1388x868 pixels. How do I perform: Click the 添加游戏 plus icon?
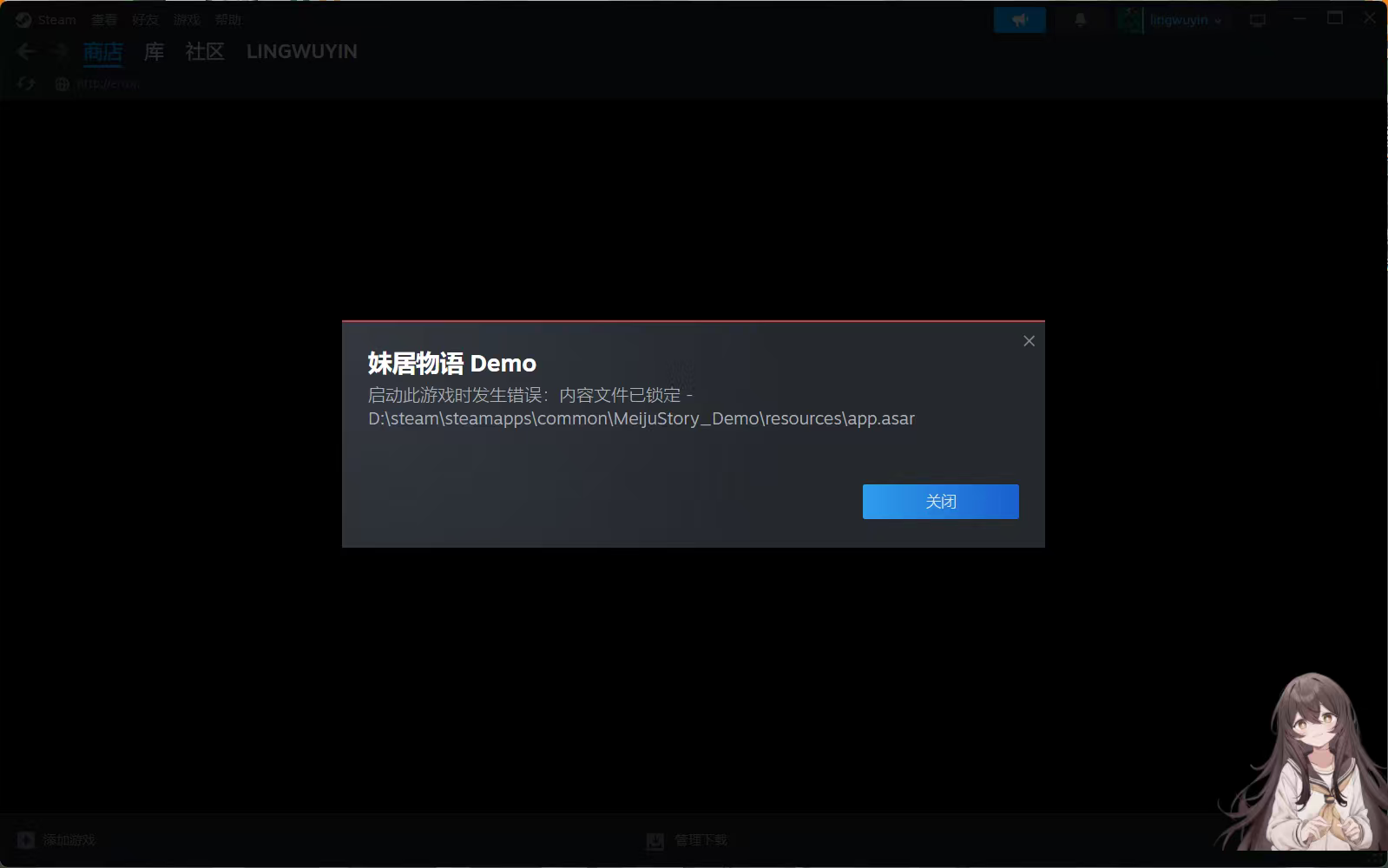[26, 840]
